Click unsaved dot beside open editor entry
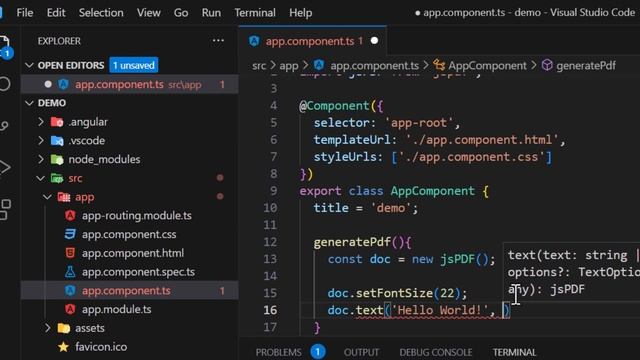Image resolution: width=640 pixels, height=360 pixels. [48, 84]
